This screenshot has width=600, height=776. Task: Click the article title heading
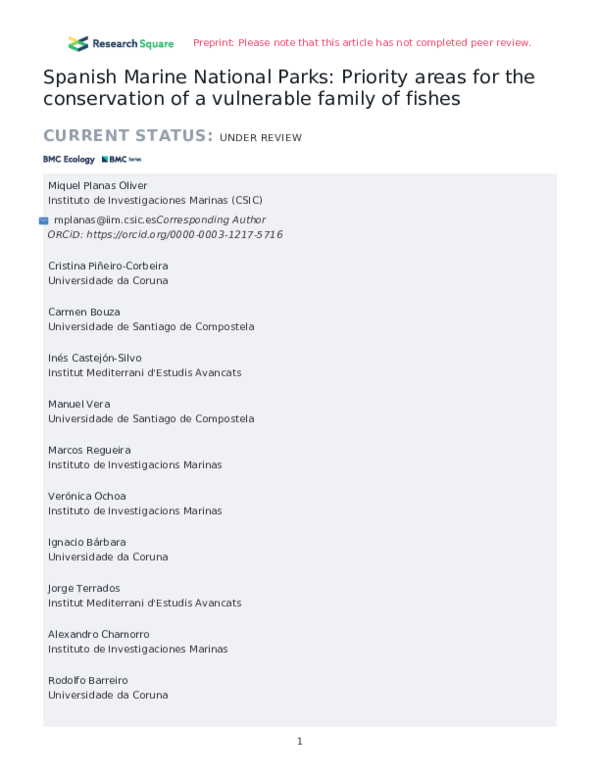[x=288, y=88]
